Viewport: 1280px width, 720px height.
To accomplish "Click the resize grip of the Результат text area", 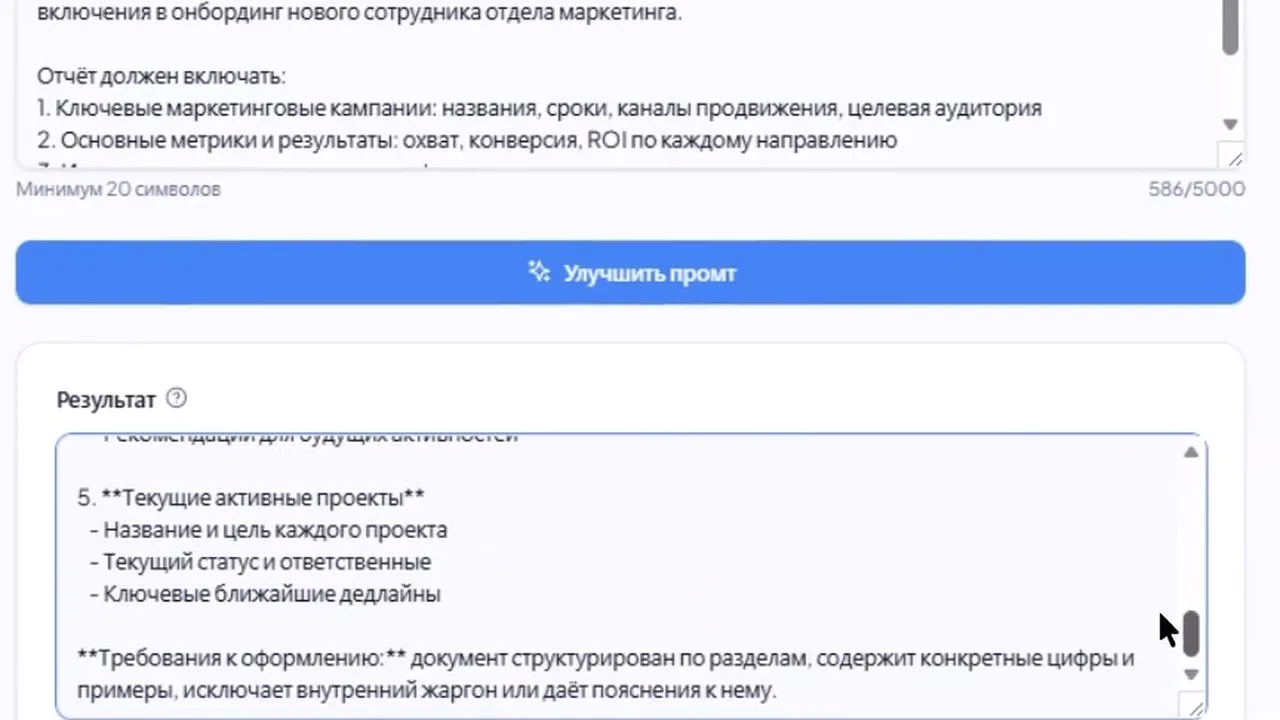I will 1196,708.
